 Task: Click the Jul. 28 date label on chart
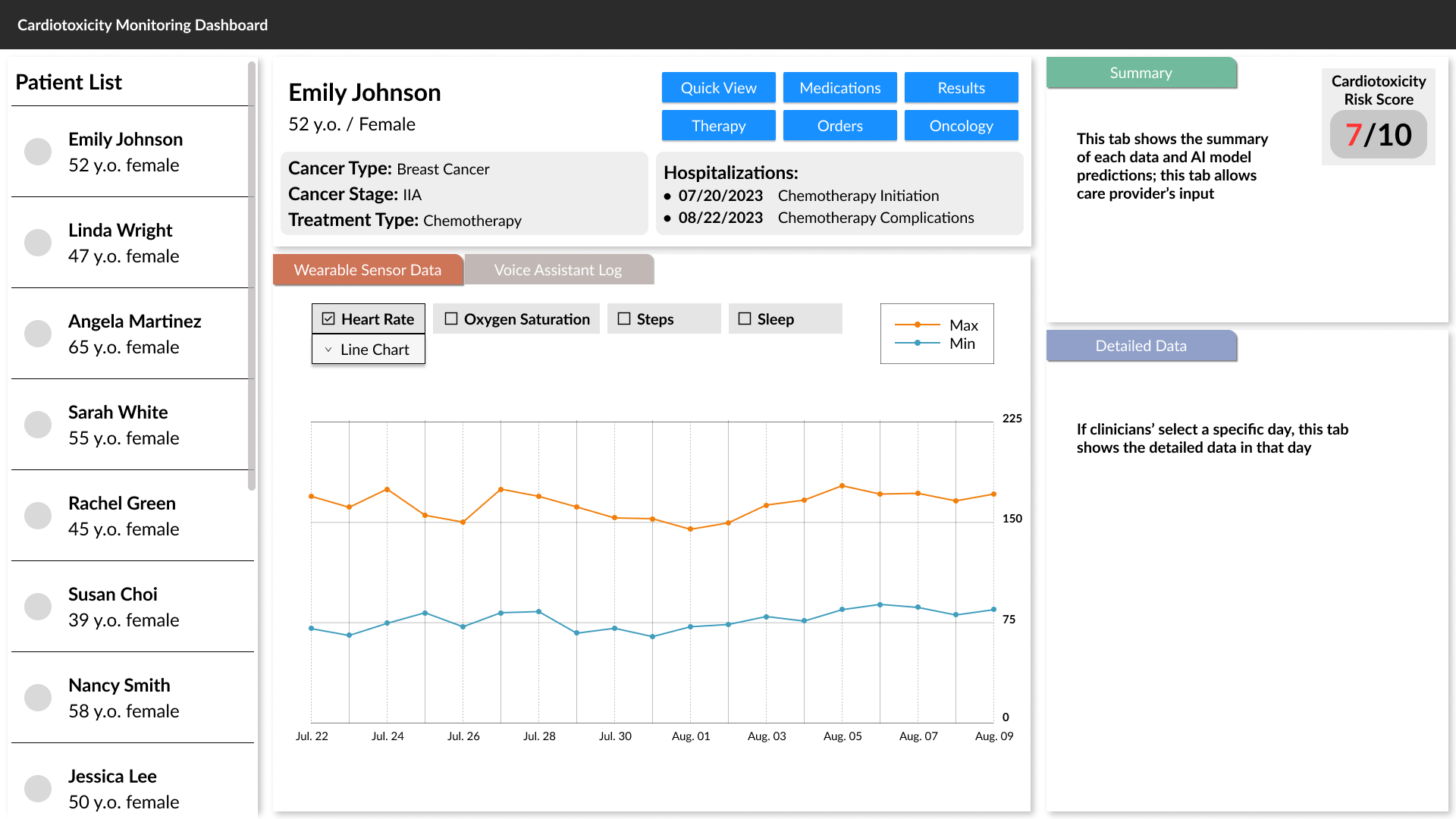click(539, 736)
